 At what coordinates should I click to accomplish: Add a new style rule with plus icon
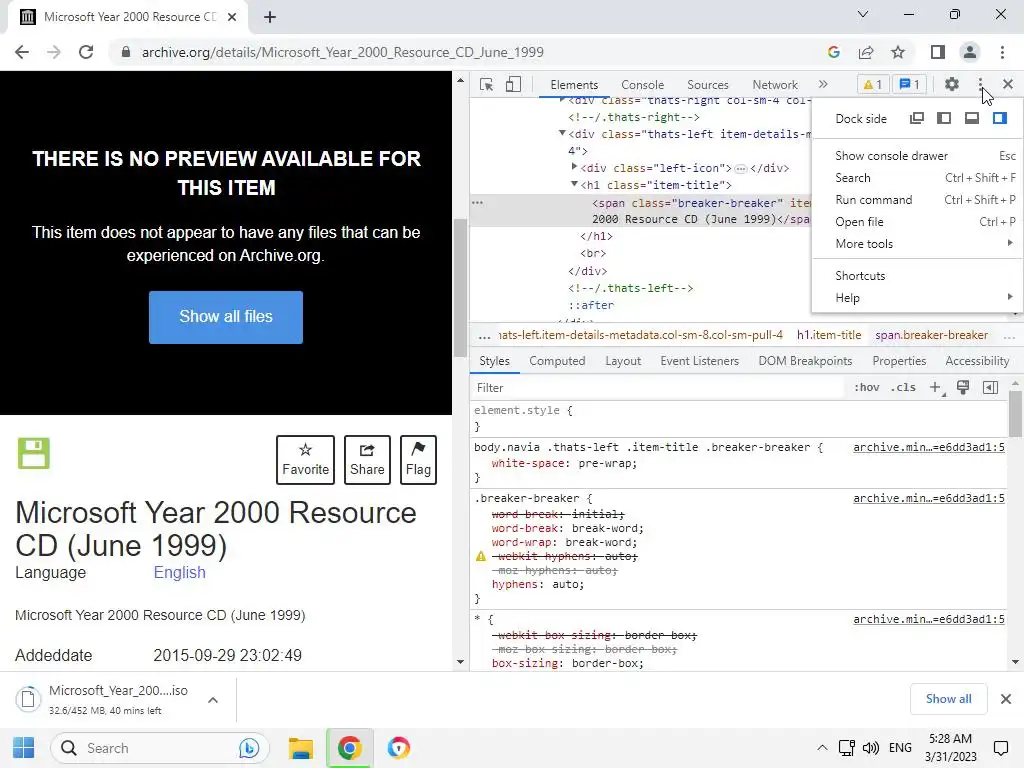pyautogui.click(x=936, y=387)
